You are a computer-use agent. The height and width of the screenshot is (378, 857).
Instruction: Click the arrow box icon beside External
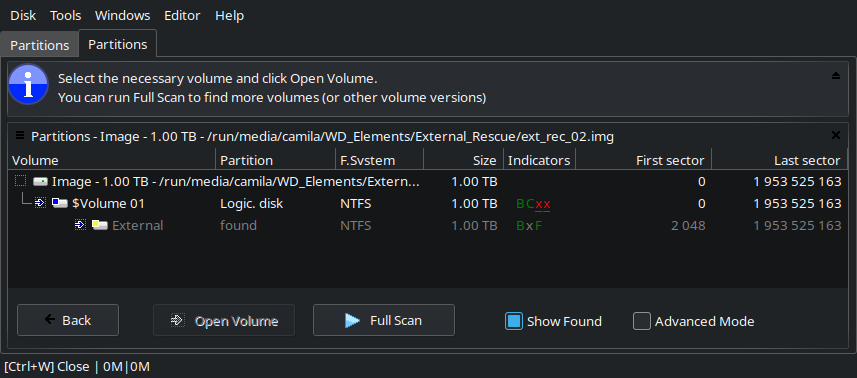click(80, 225)
